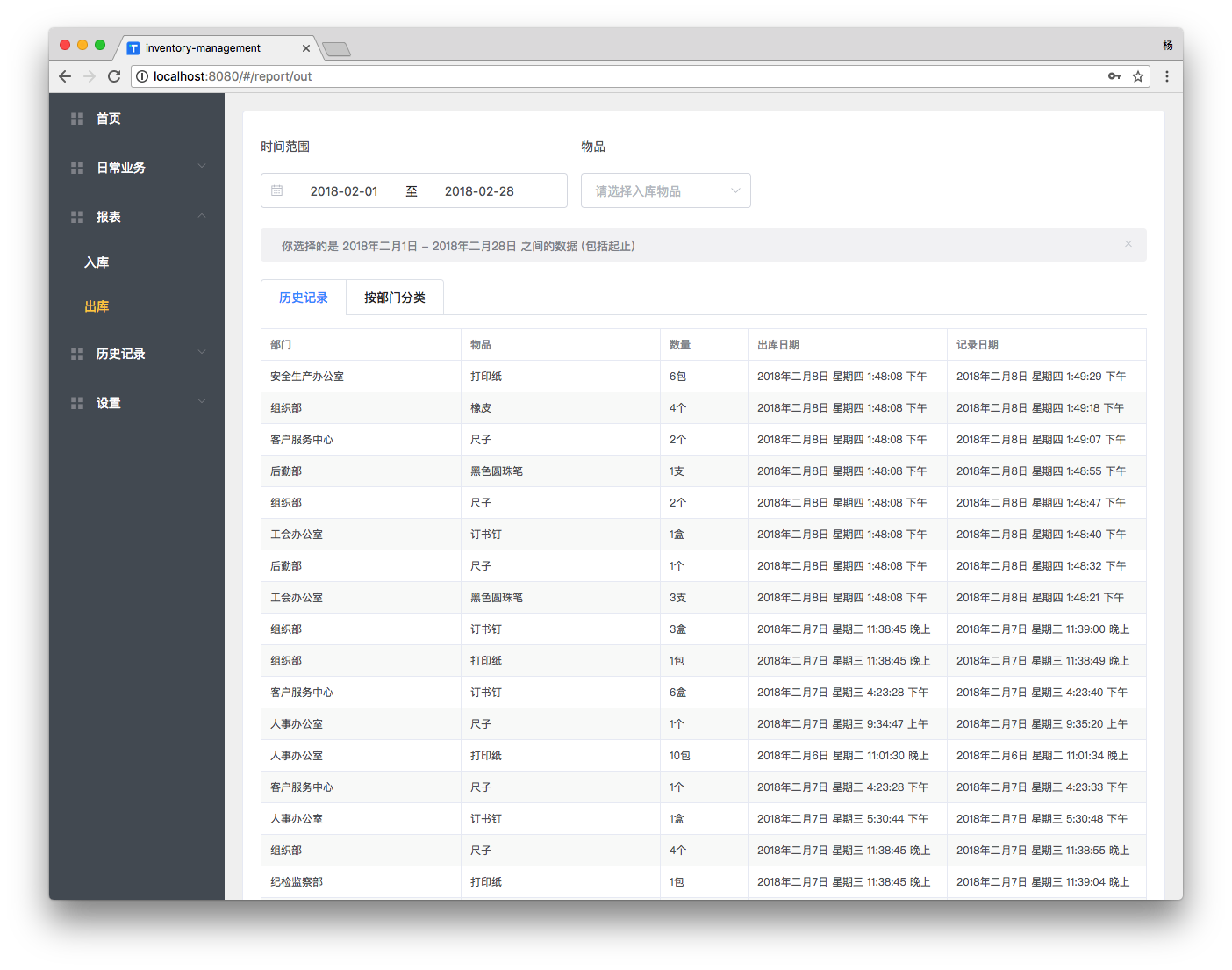Select the 入库 report menu item
Viewport: 1232px width, 970px height.
pyautogui.click(x=137, y=262)
